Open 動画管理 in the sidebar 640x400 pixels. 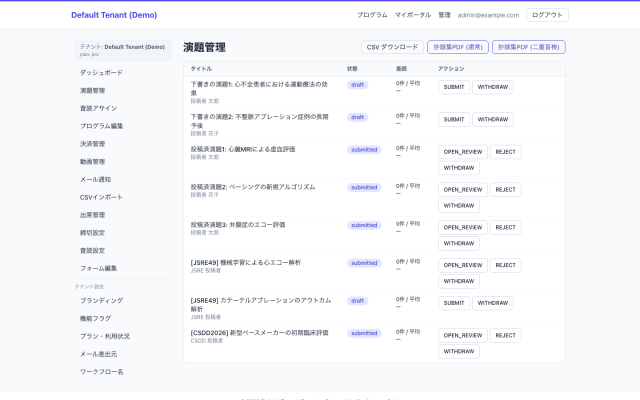pyautogui.click(x=123, y=162)
